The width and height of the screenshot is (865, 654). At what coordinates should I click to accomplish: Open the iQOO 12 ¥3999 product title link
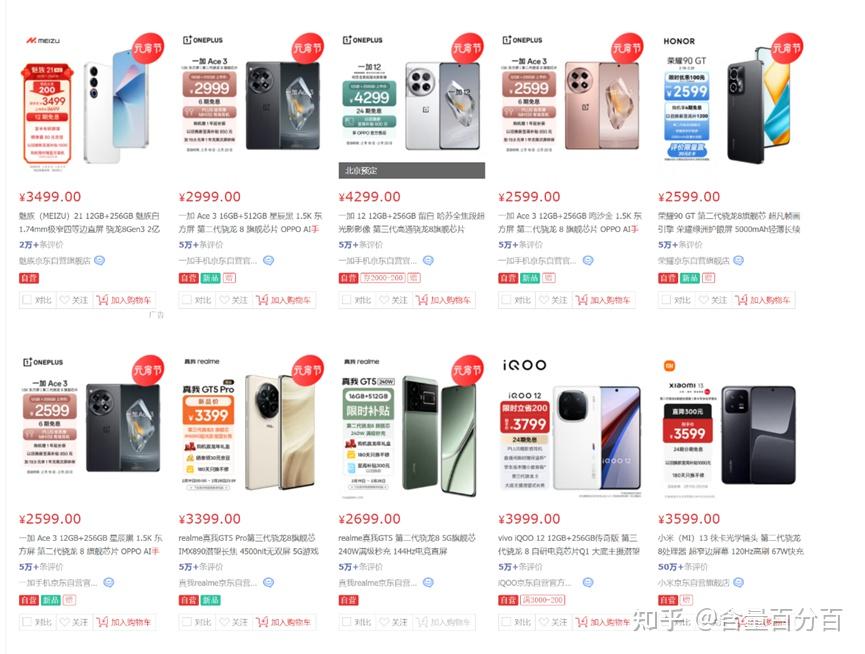click(570, 544)
